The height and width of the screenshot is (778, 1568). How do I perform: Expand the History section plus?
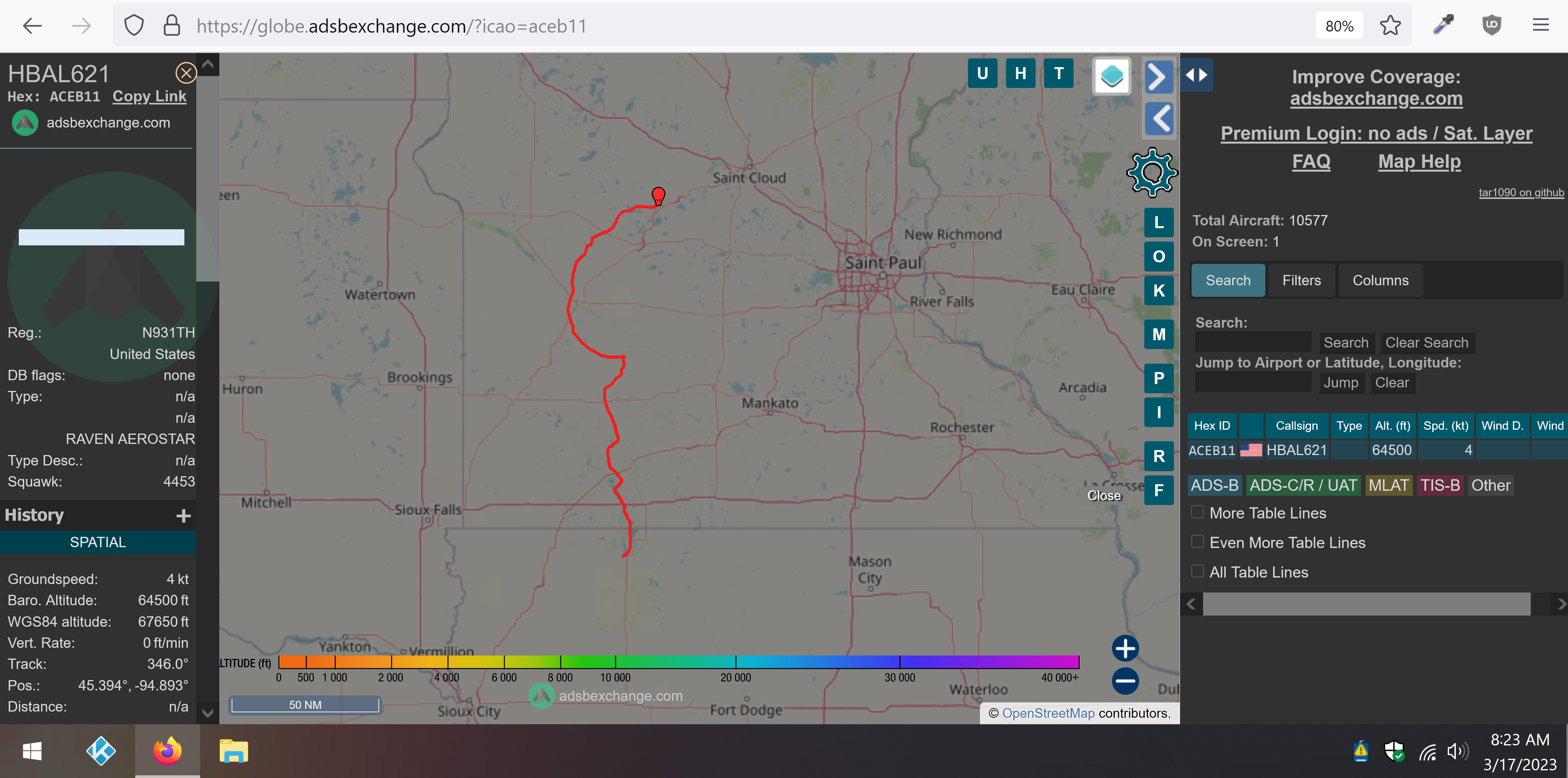coord(183,516)
